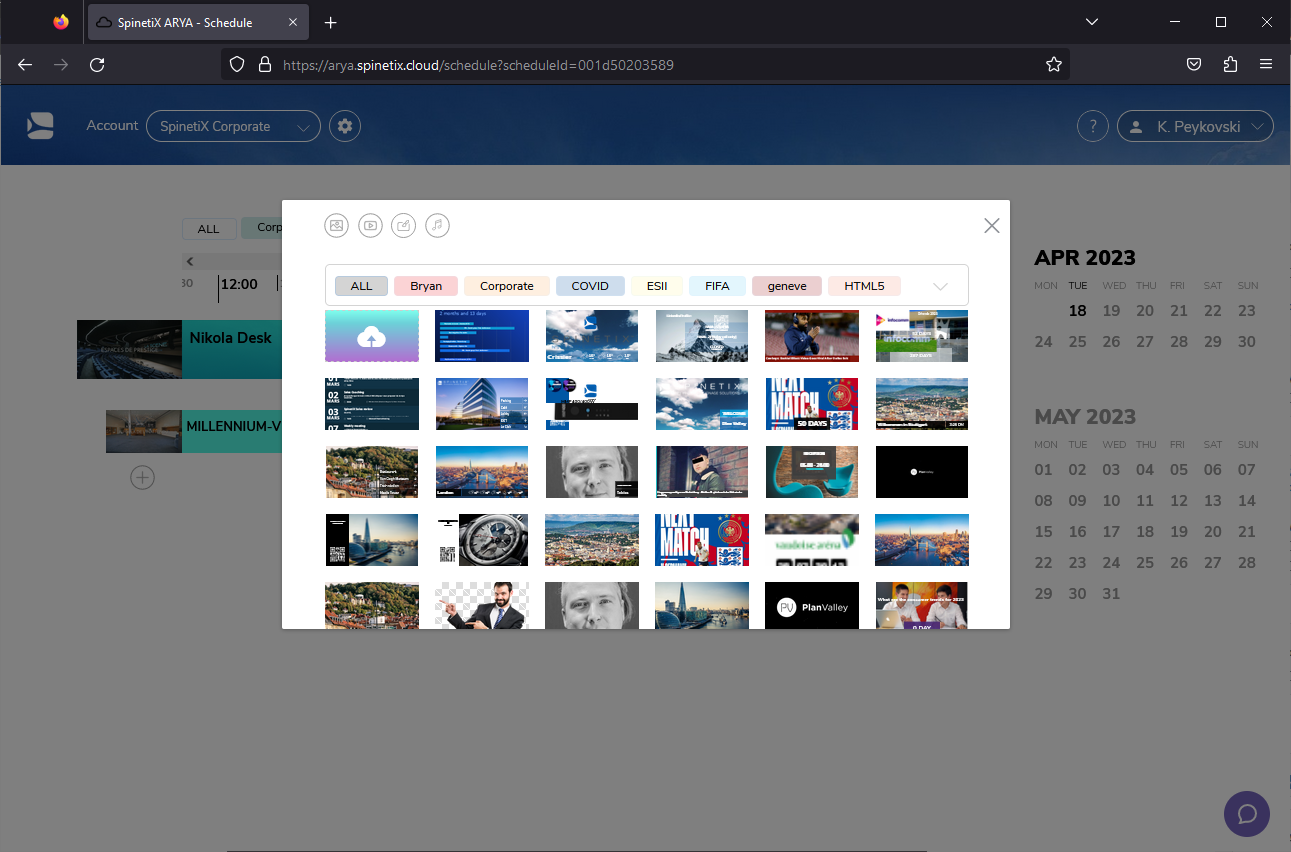The image size is (1291, 852).
Task: Open the SpinetiX Corporate account dropdown
Action: [233, 126]
